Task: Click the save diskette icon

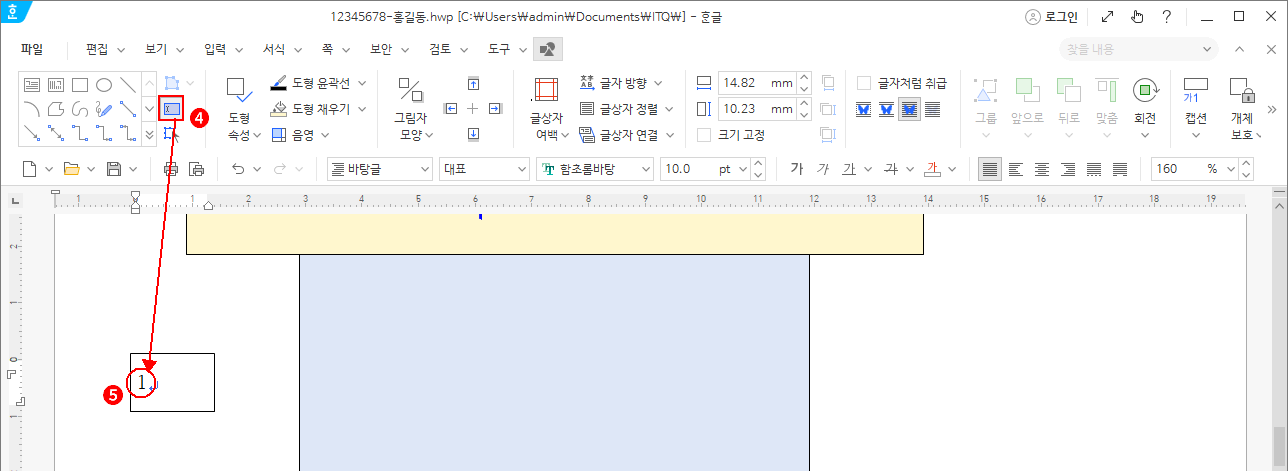Action: (114, 169)
